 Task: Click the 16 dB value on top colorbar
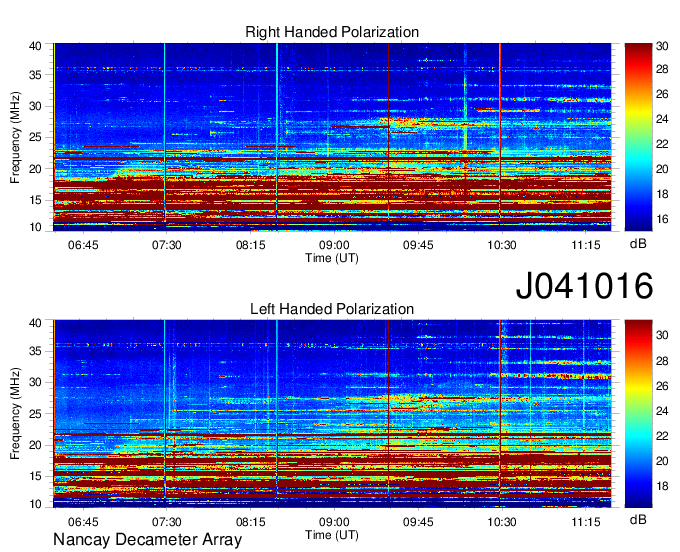pyautogui.click(x=662, y=219)
